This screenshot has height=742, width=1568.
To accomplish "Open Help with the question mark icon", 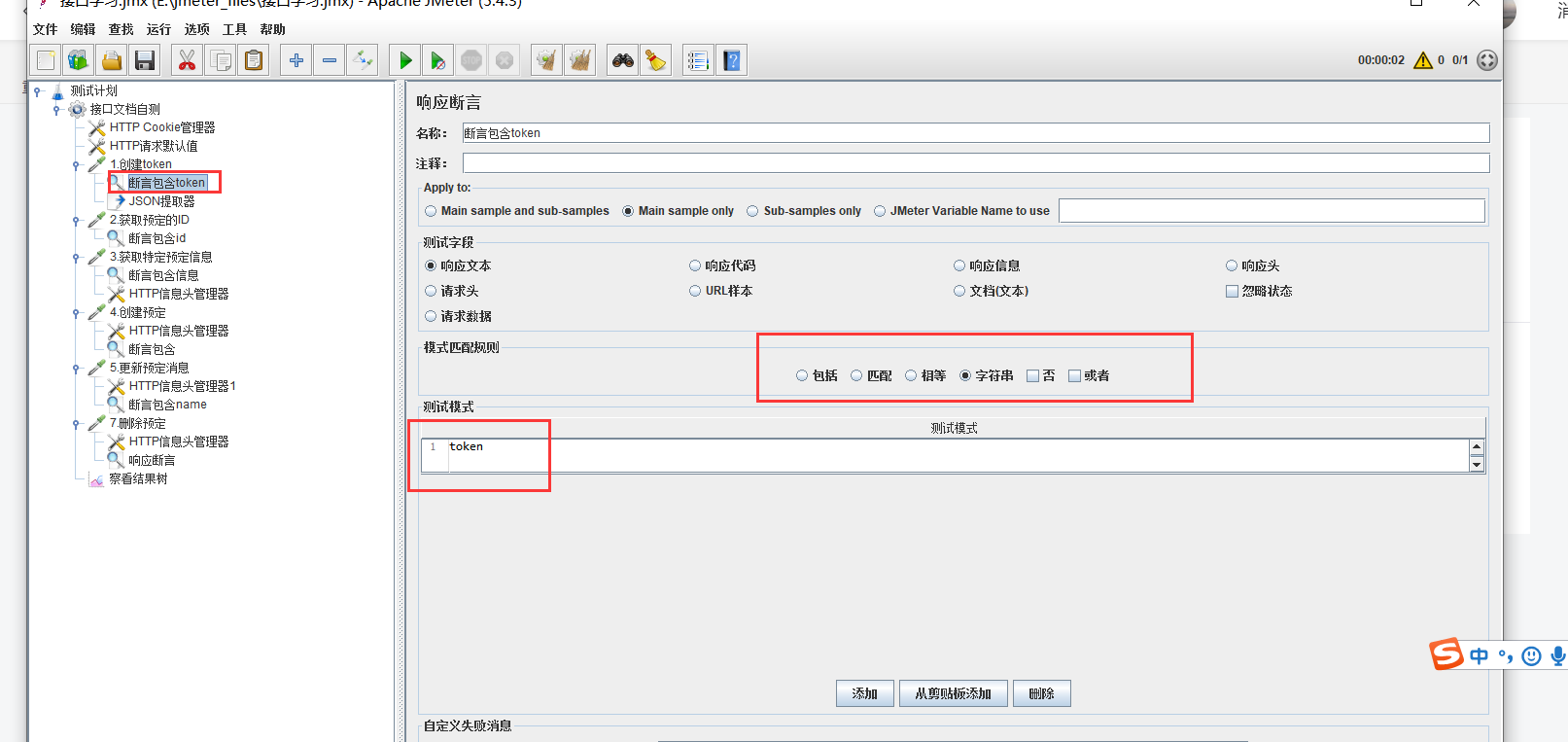I will 732,60.
